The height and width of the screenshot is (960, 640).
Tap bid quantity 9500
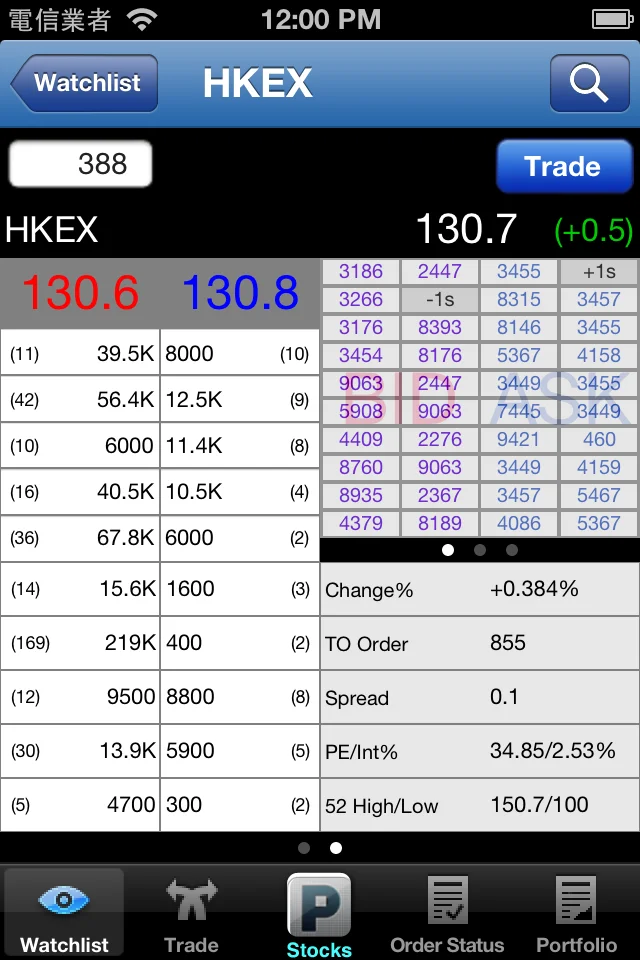point(131,696)
